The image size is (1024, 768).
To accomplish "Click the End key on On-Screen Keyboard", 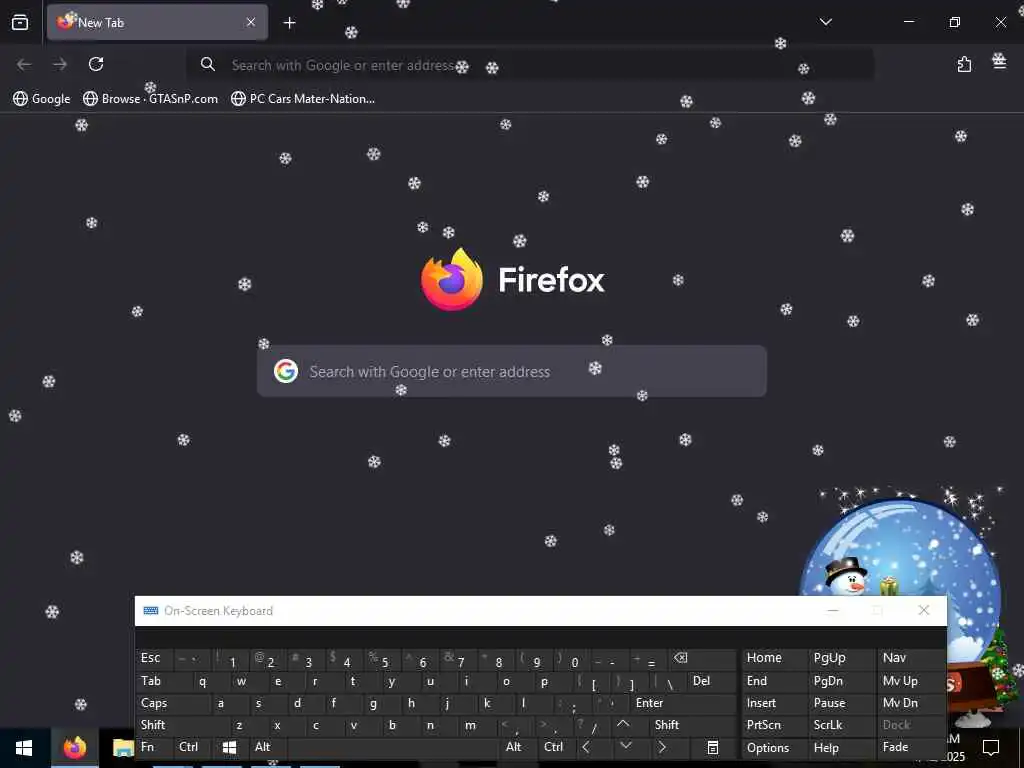I will [774, 681].
